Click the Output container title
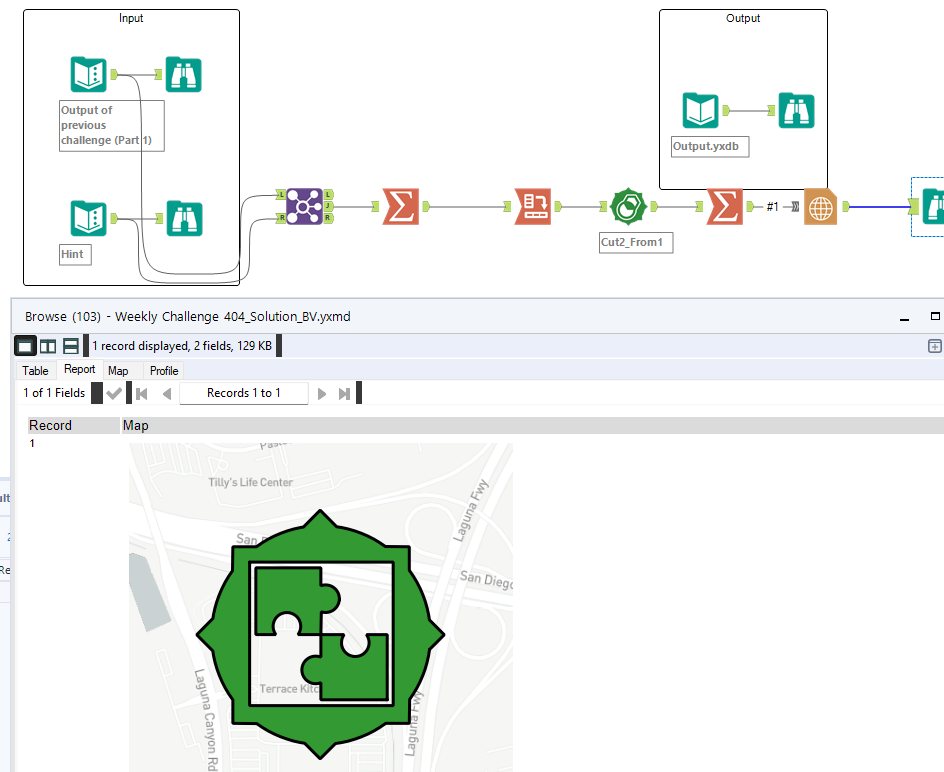Viewport: 944px width, 772px height. coord(743,18)
